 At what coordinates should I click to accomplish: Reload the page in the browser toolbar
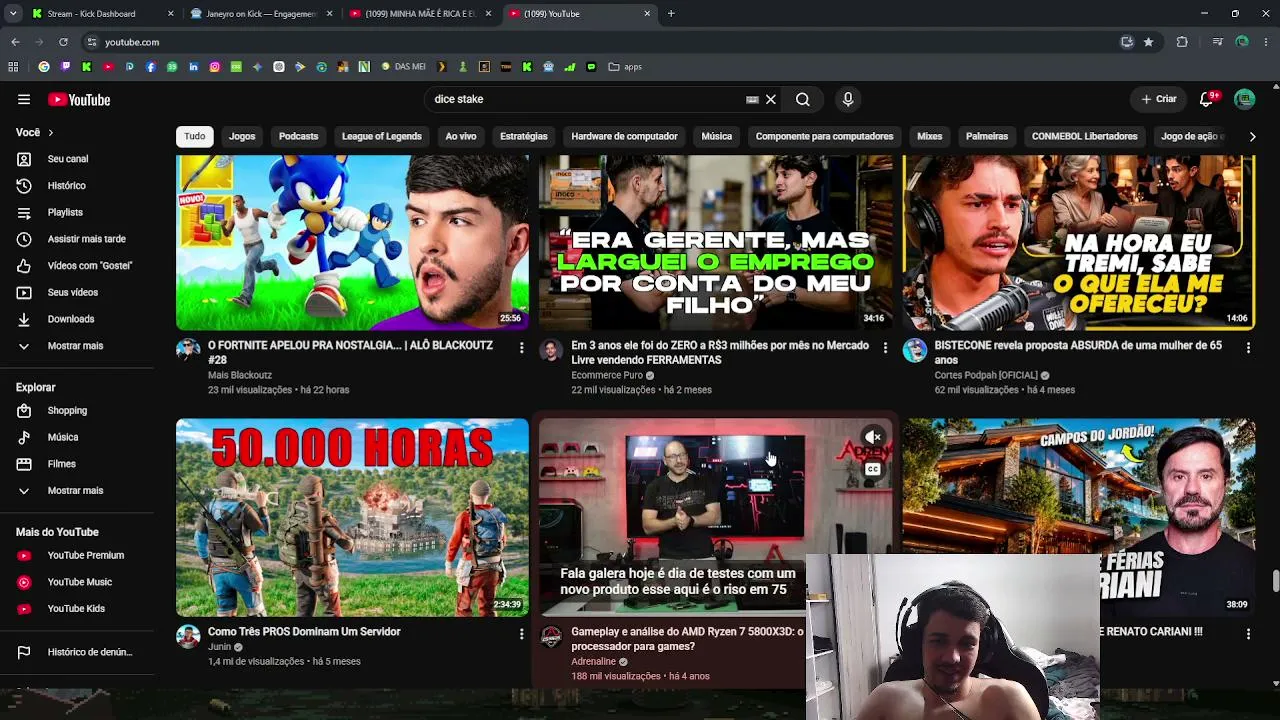point(63,42)
